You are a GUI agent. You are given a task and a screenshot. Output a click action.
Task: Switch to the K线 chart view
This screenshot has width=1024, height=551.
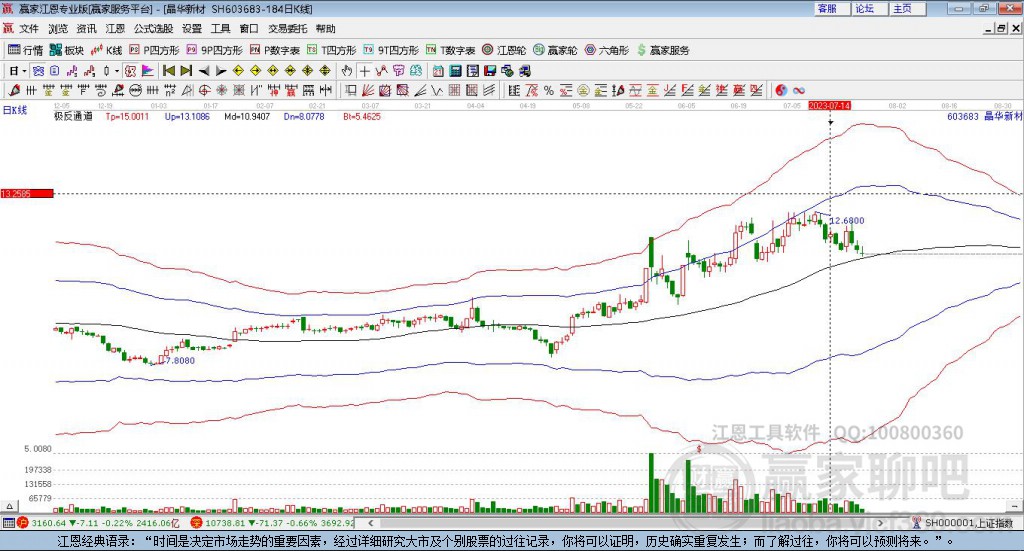coord(106,50)
